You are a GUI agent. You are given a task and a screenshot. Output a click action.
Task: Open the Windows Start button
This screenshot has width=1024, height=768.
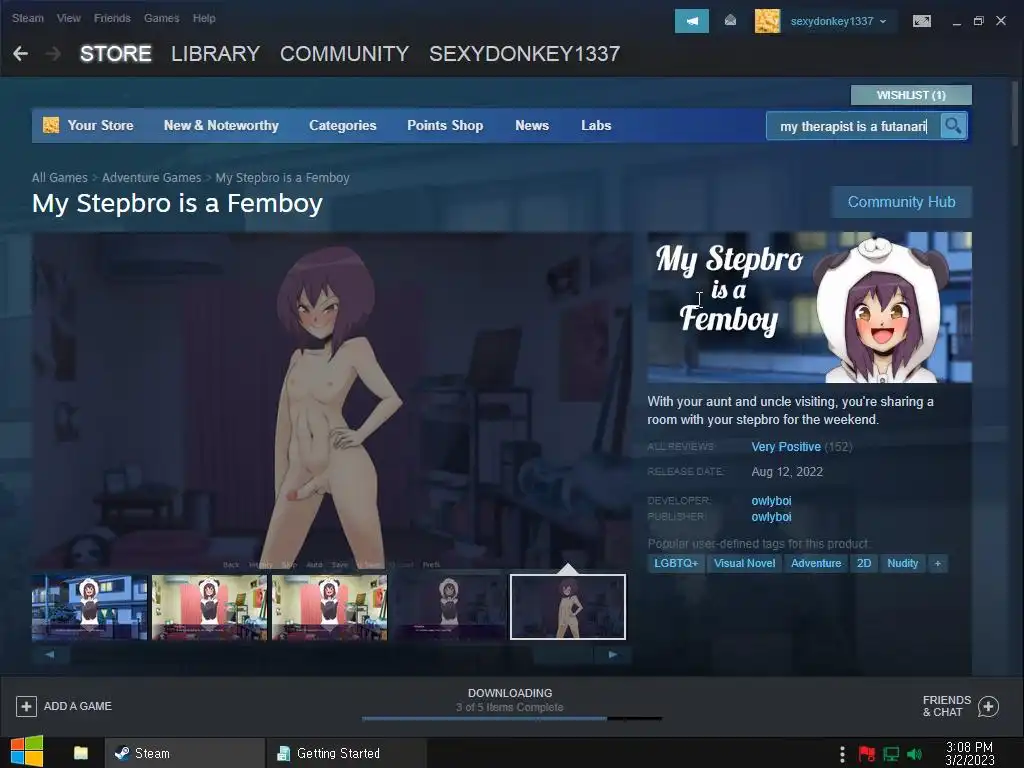[27, 752]
